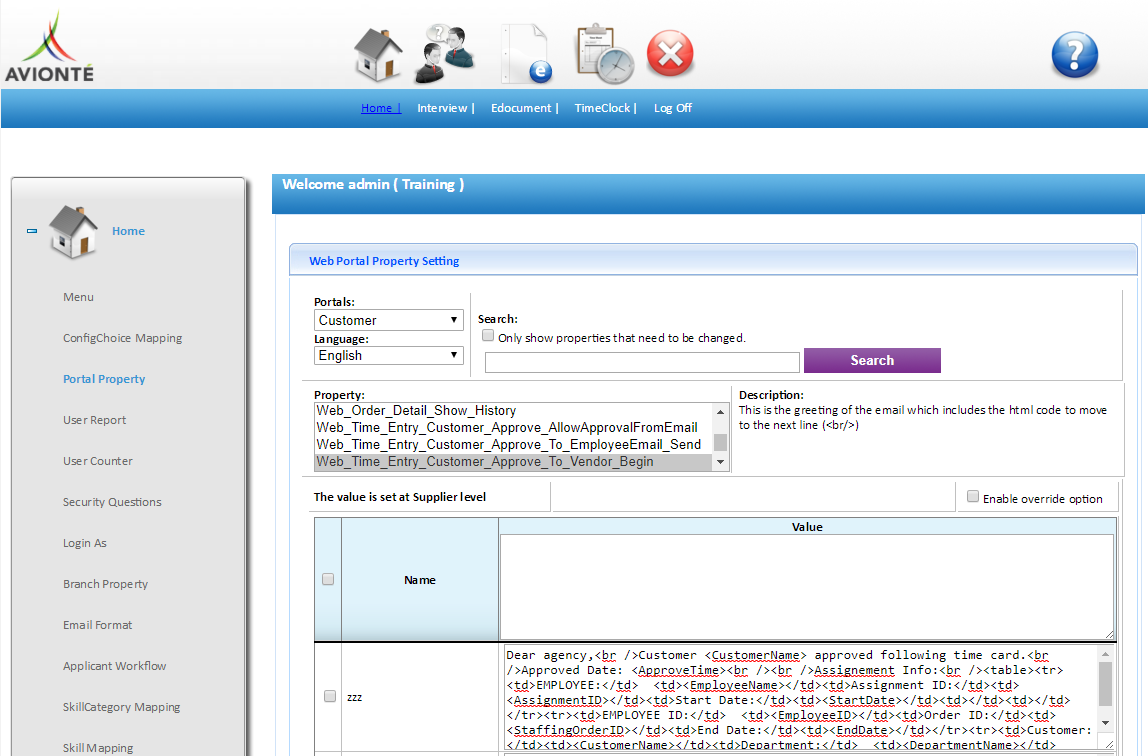This screenshot has height=756, width=1148.
Task: Click the red X Log Off icon
Action: [x=670, y=53]
